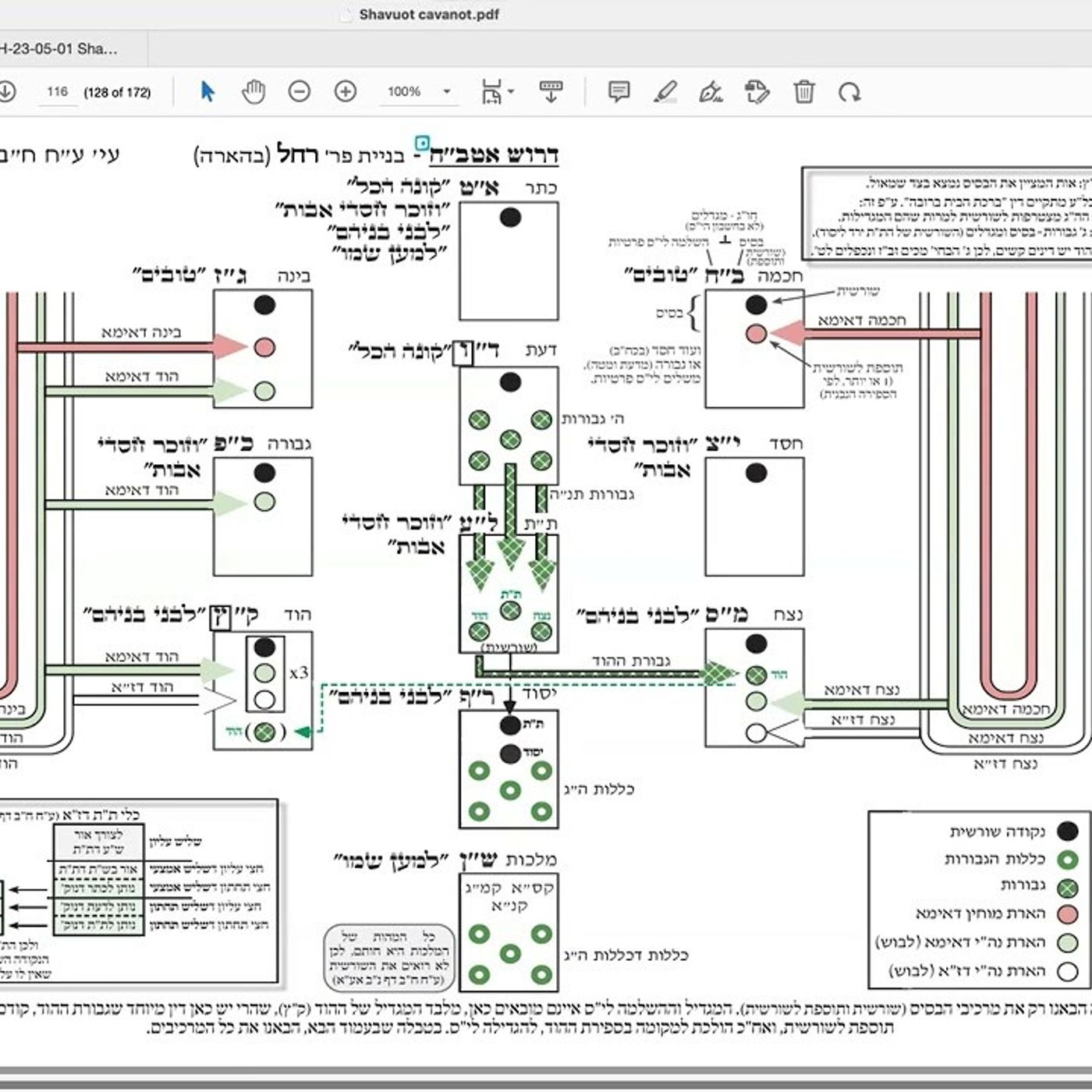The image size is (1092, 1092).
Task: Open the stamp tool
Action: click(x=757, y=92)
